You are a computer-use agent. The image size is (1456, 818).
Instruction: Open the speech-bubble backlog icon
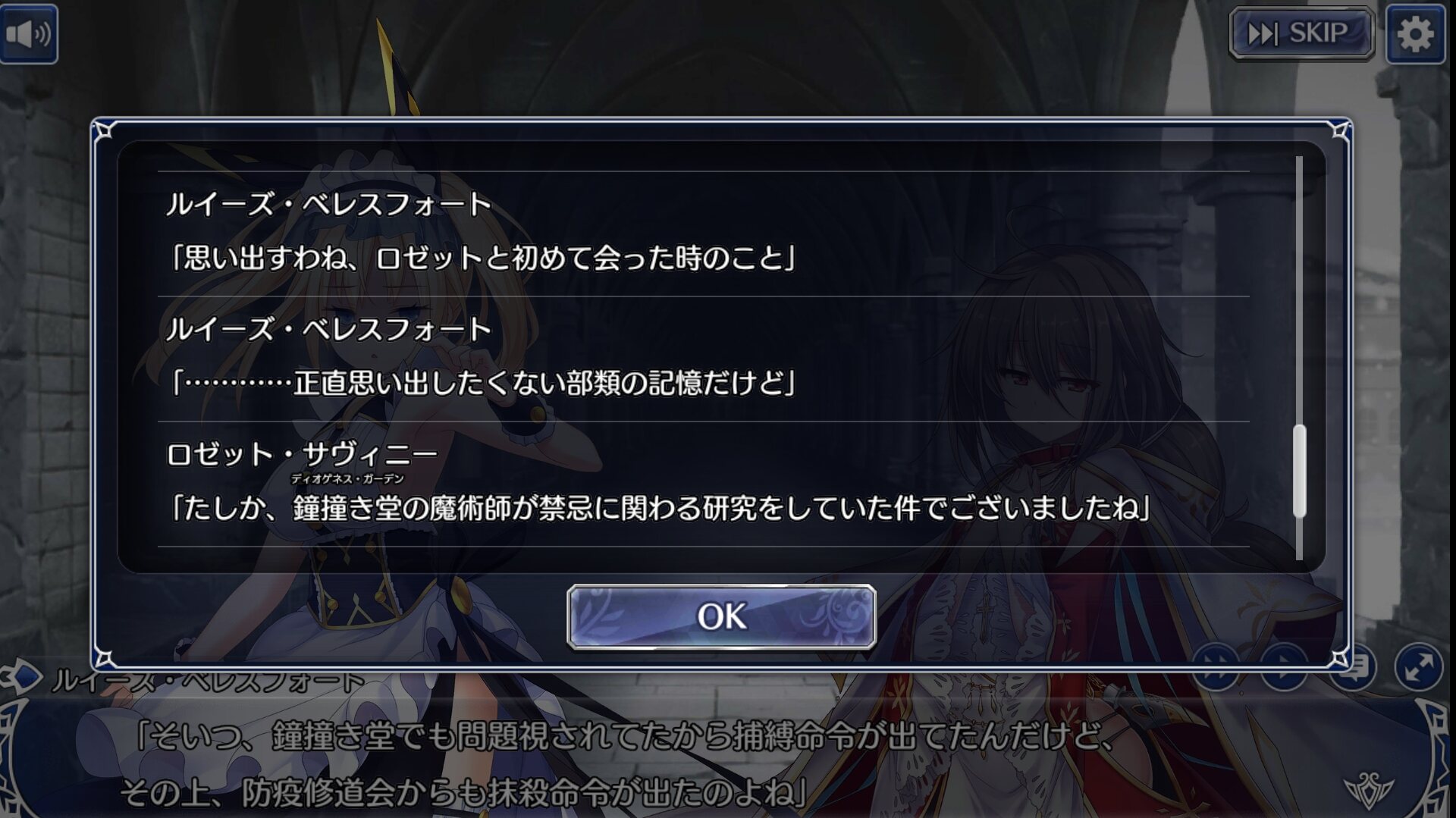(1354, 669)
